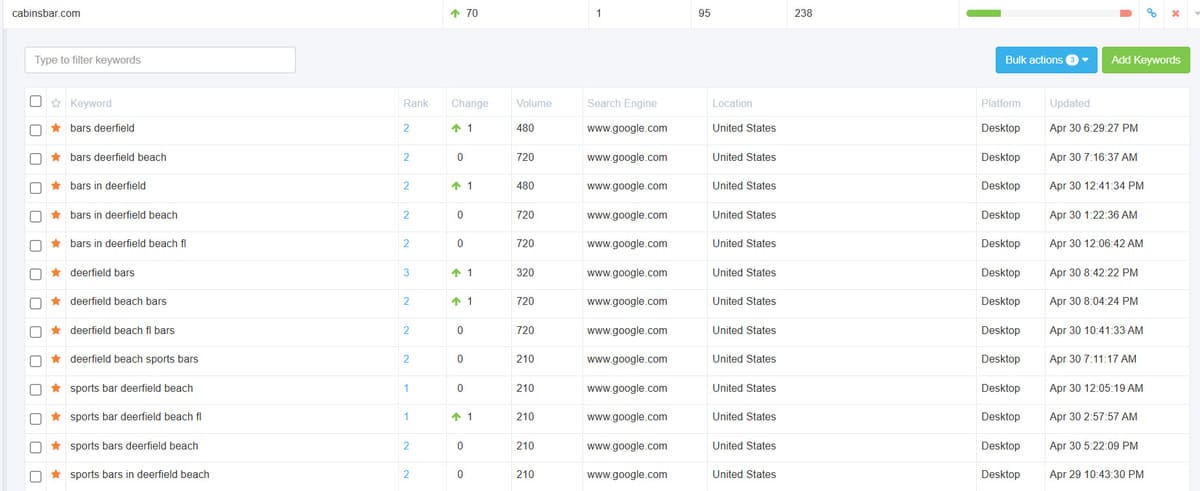Sort by the Rank column header
The width and height of the screenshot is (1200, 491).
[416, 103]
